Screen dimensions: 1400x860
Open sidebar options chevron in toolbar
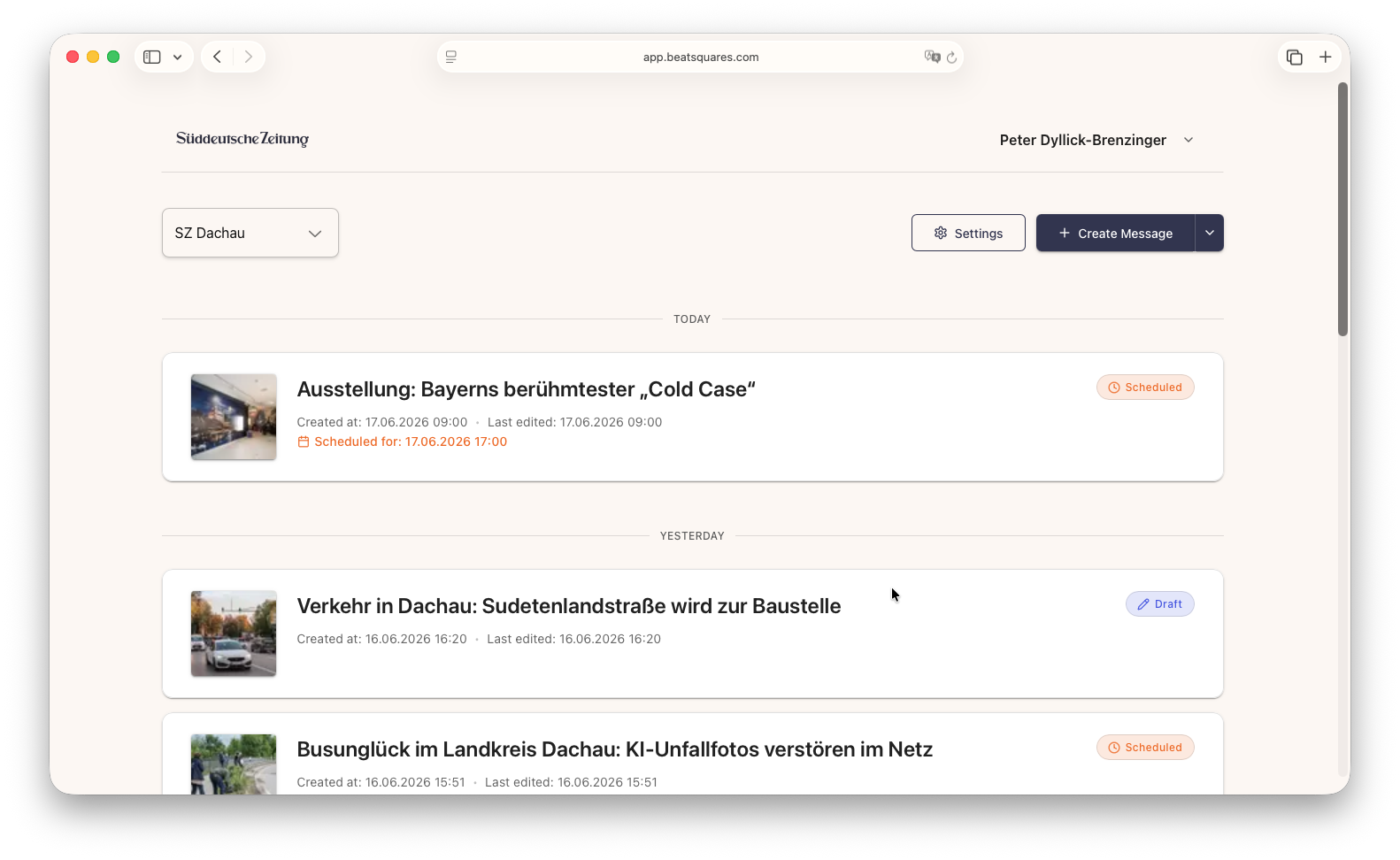178,58
